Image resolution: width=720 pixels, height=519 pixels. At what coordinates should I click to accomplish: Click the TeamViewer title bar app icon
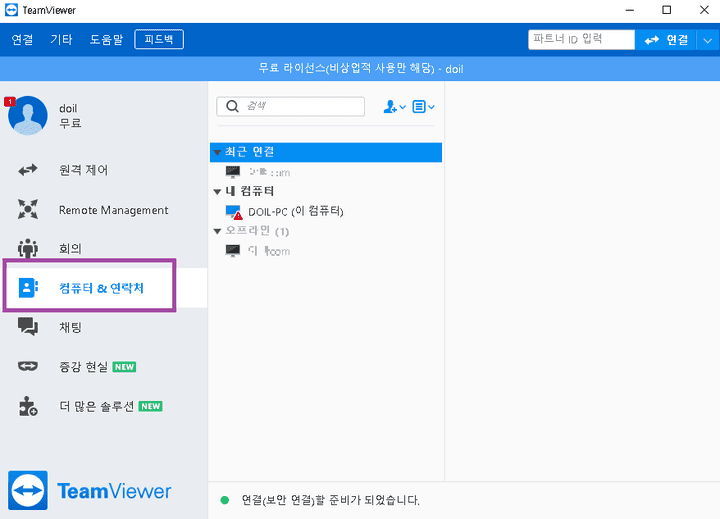(11, 10)
